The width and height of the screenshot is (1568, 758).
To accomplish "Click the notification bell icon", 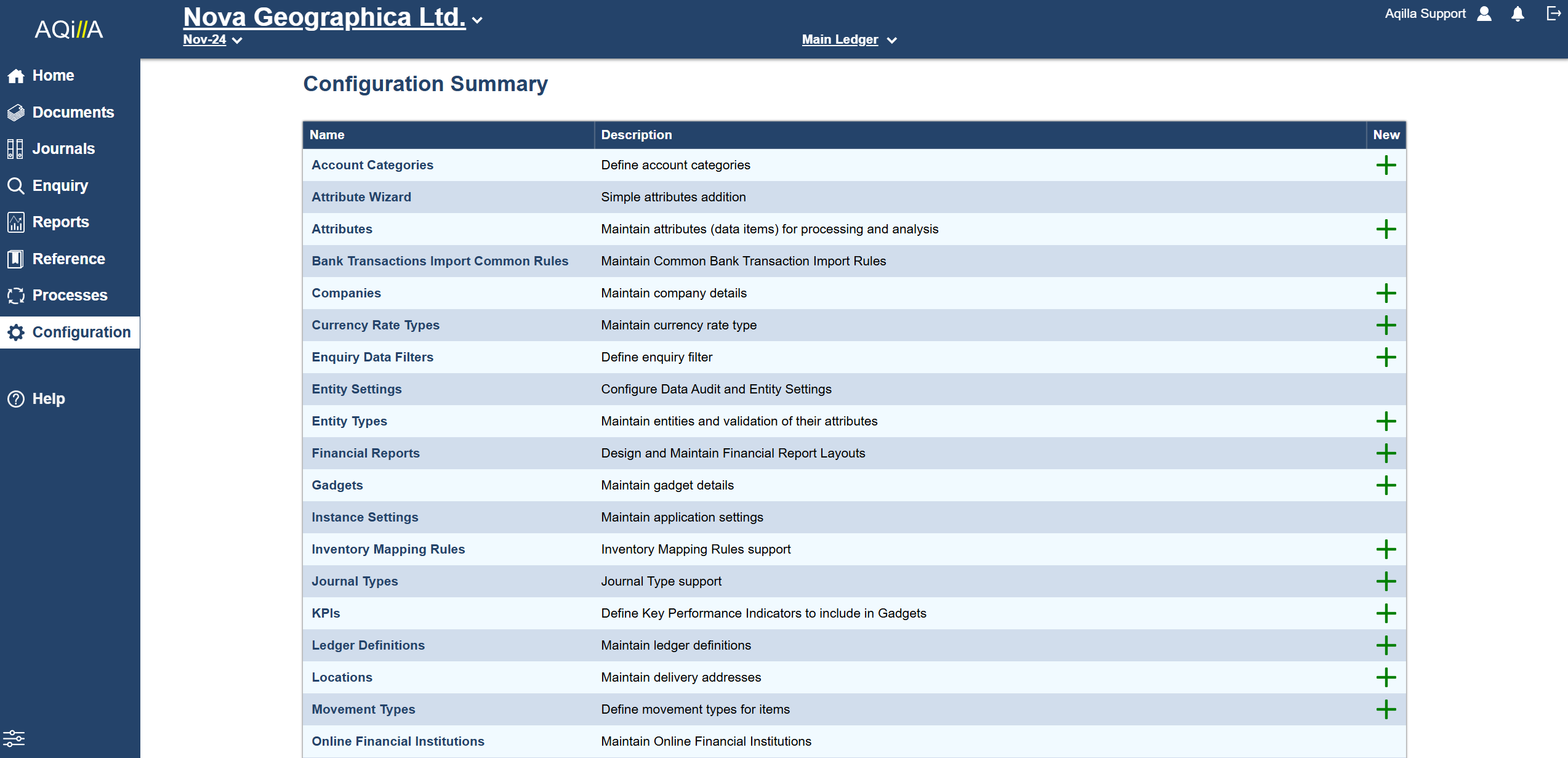I will 1518,14.
